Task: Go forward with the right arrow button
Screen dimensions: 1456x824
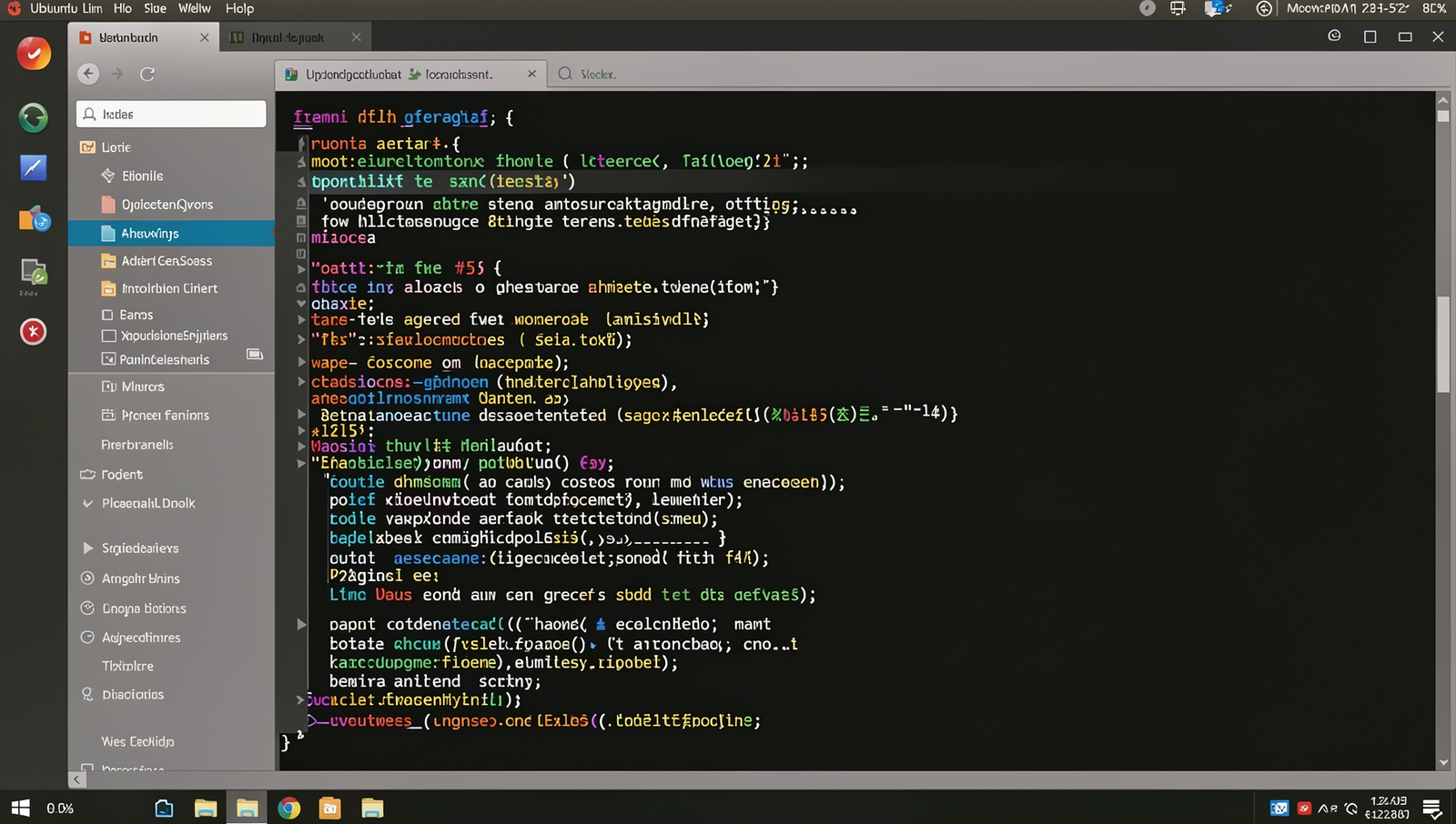Action: click(117, 74)
